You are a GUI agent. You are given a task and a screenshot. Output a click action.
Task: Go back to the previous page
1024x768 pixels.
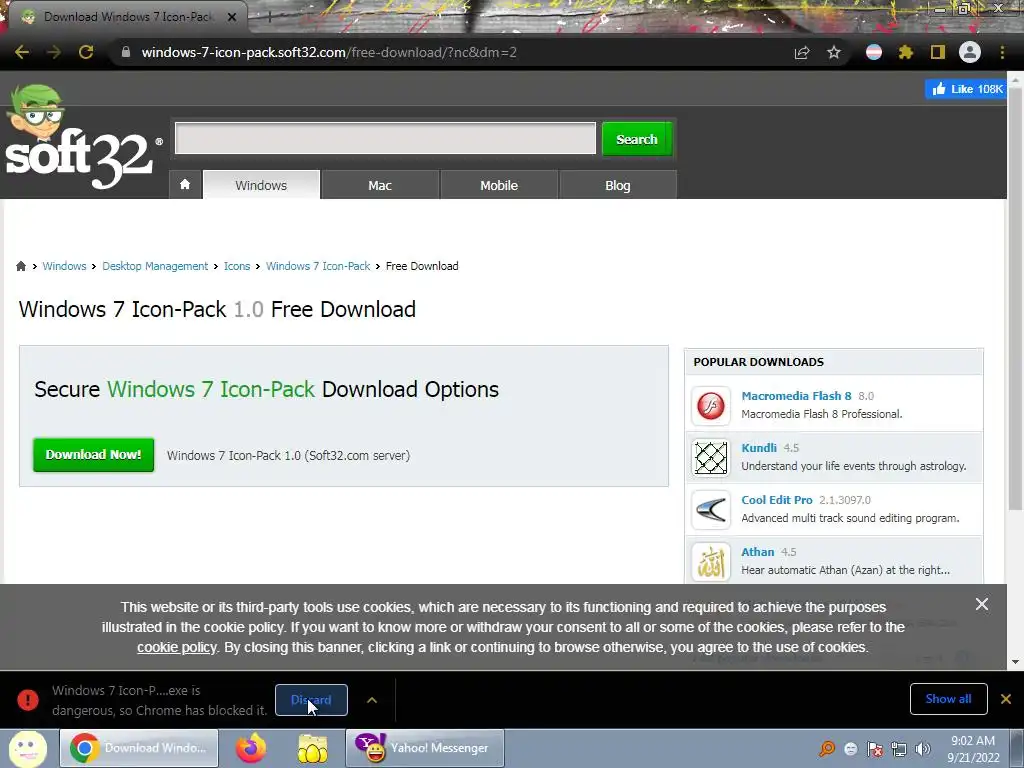coord(22,52)
